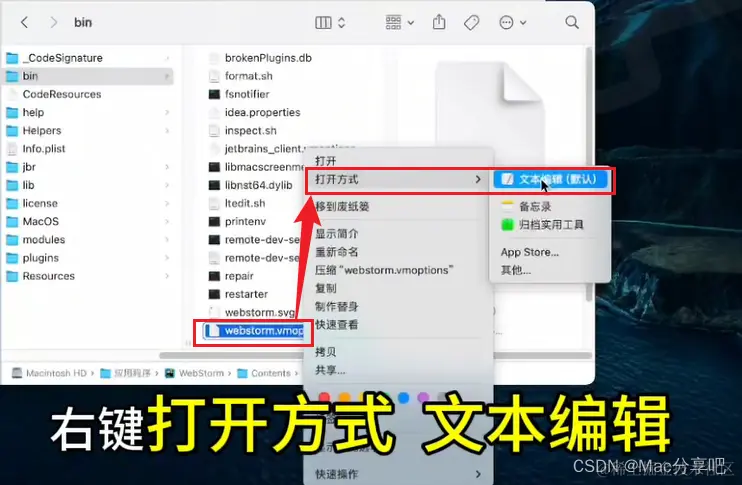Select the brokenPlugins.db file
The width and height of the screenshot is (742, 485).
point(268,58)
